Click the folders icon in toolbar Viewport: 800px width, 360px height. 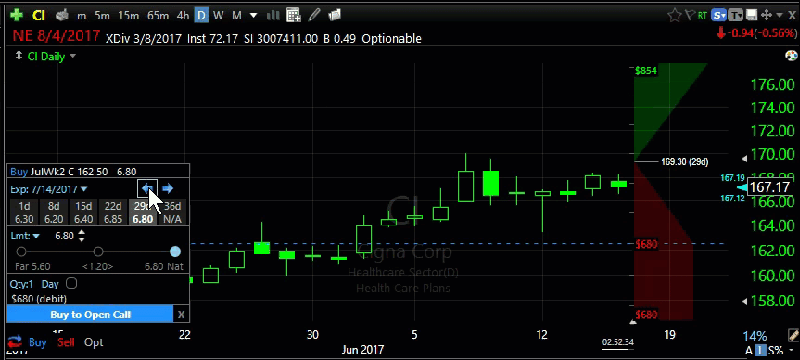click(x=334, y=15)
